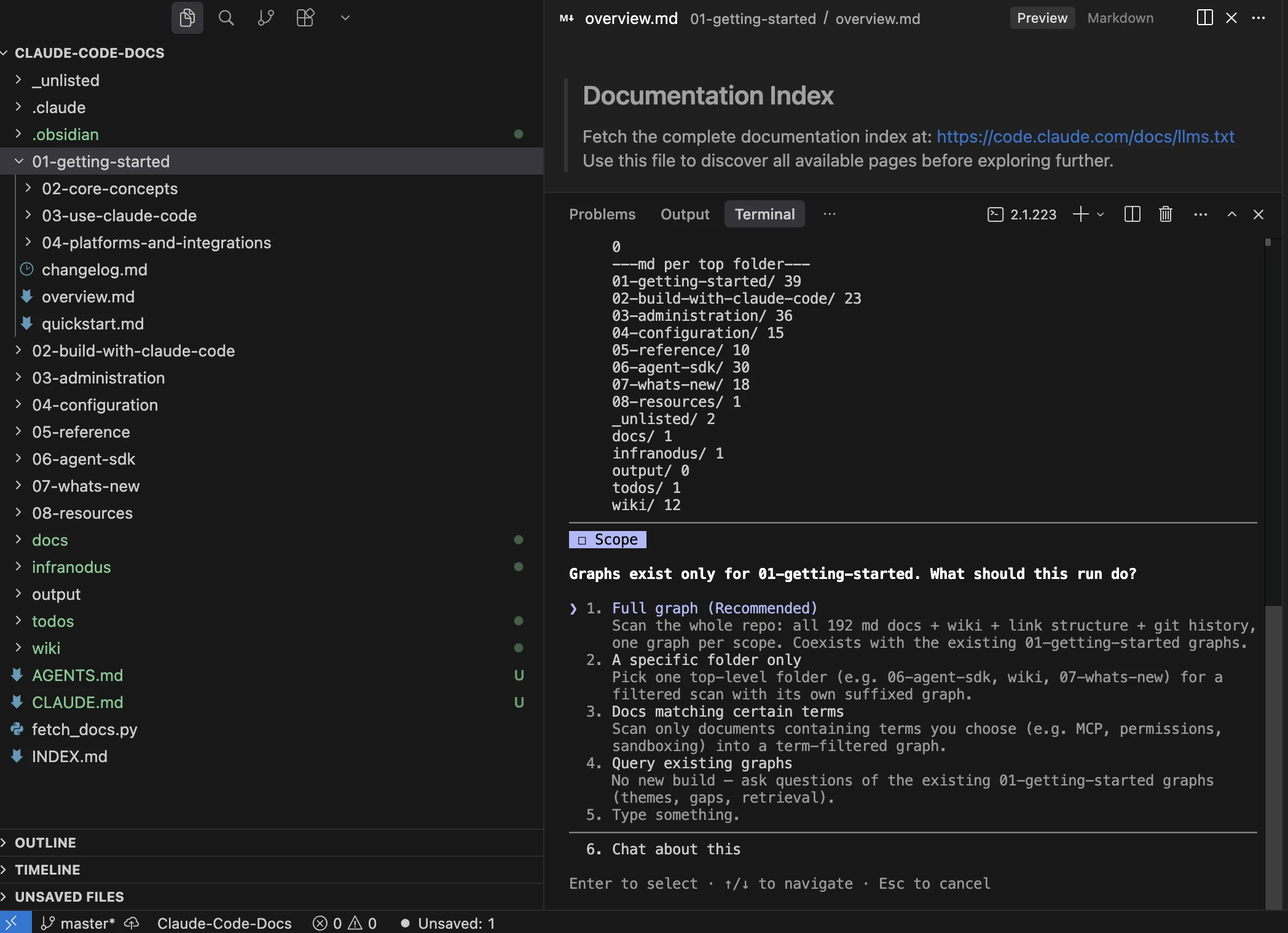Expand the docs folder
The image size is (1288, 933).
272,540
